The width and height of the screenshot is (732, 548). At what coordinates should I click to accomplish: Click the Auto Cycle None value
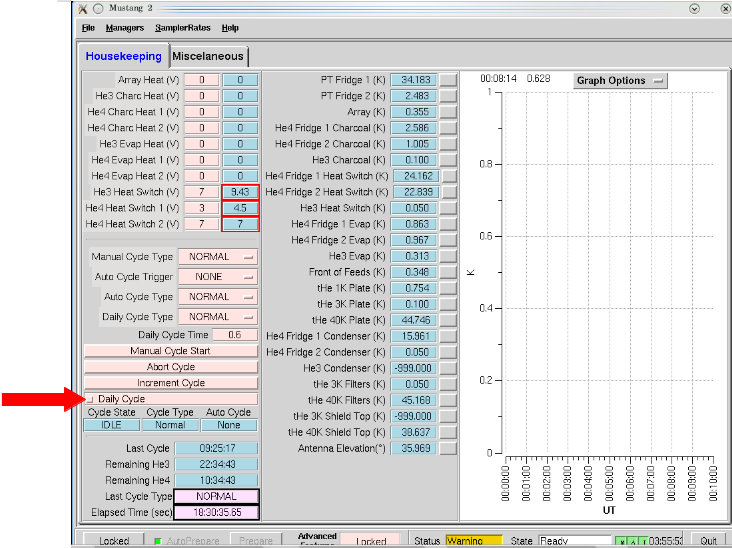point(229,425)
